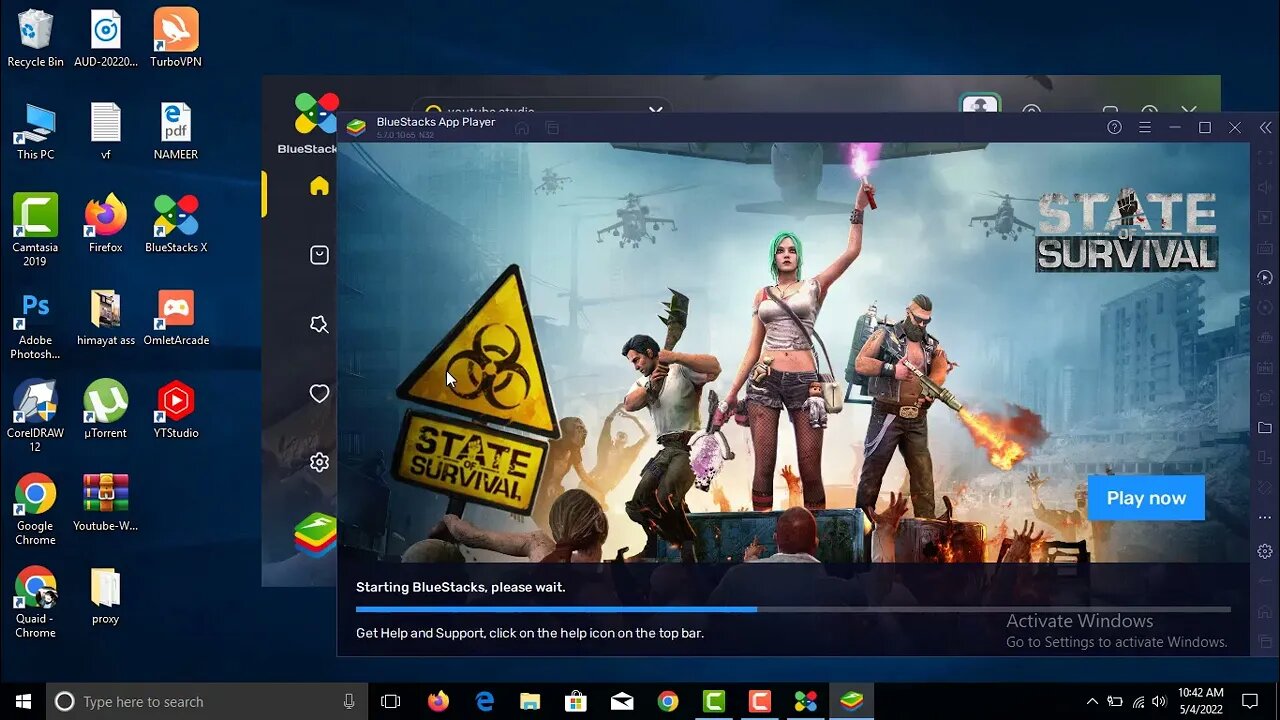The width and height of the screenshot is (1280, 720).
Task: Select the vf text file on desktop
Action: pyautogui.click(x=105, y=132)
